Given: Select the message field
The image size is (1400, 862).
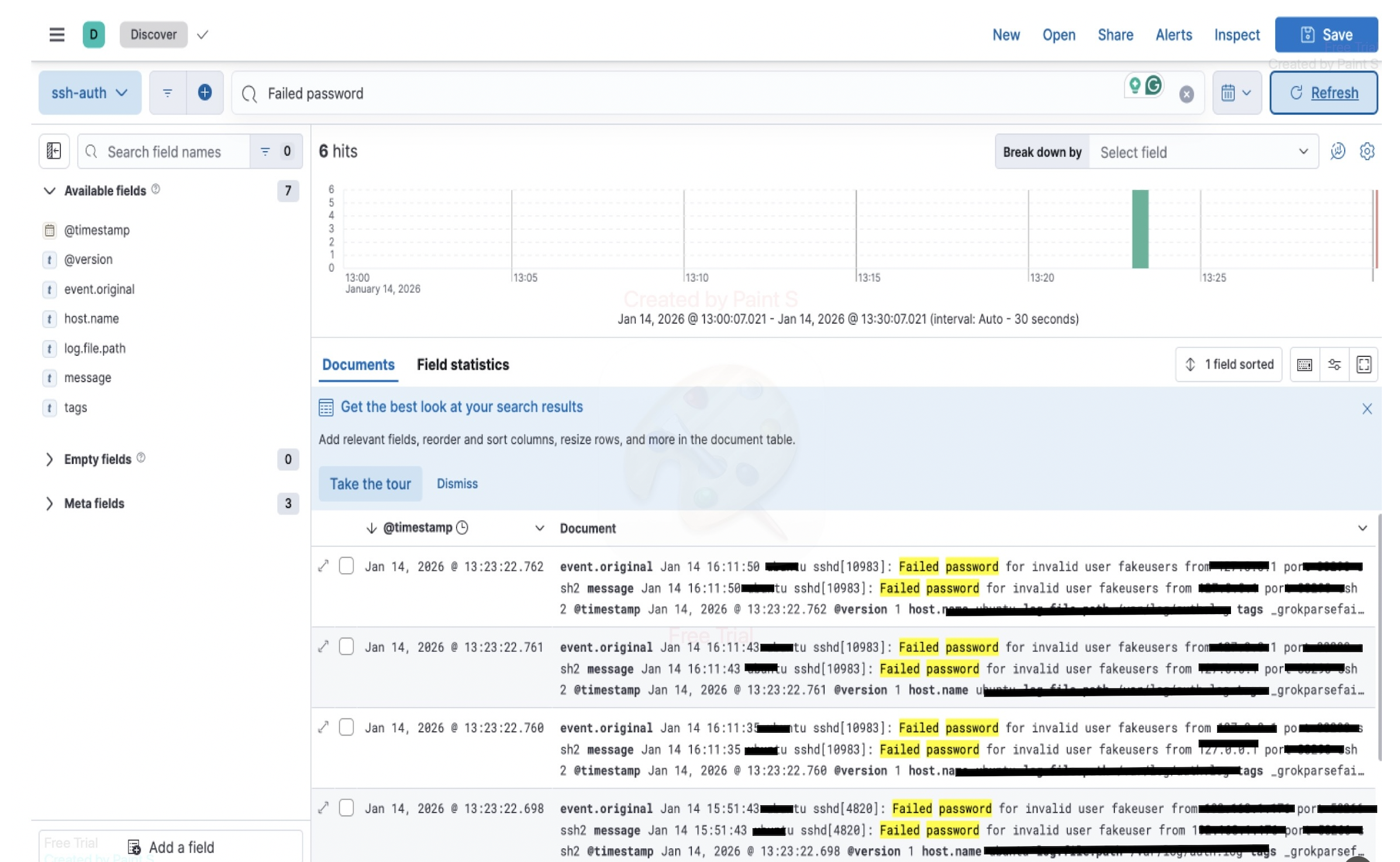Looking at the screenshot, I should click(87, 378).
